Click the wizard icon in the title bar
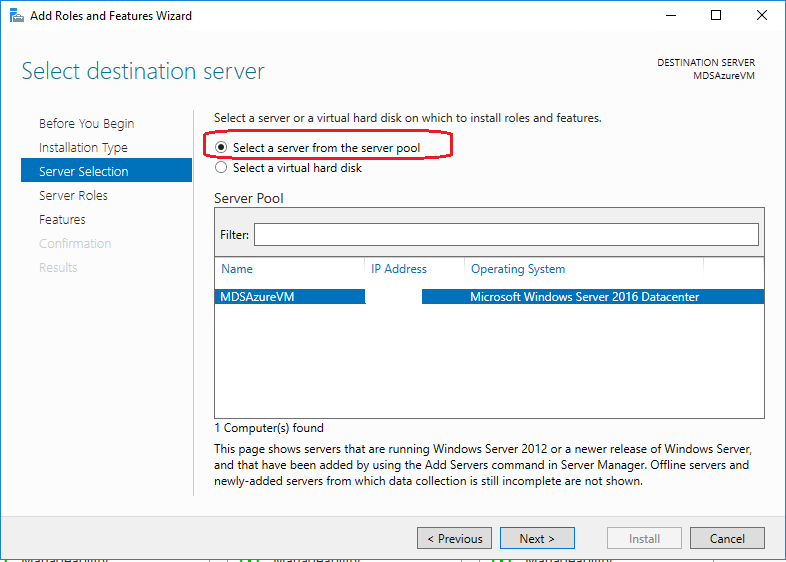This screenshot has height=562, width=786. click(16, 16)
